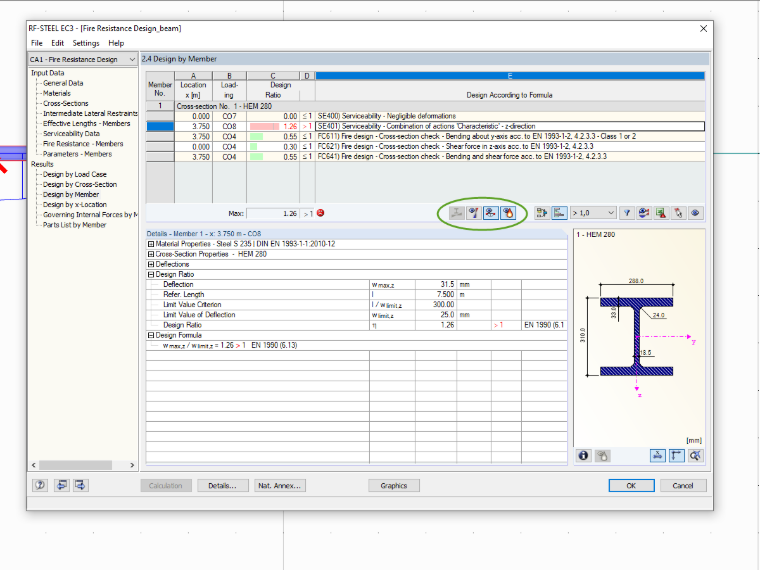Open cross-section info with the 'i' icon
The height and width of the screenshot is (570, 760).
coord(584,456)
